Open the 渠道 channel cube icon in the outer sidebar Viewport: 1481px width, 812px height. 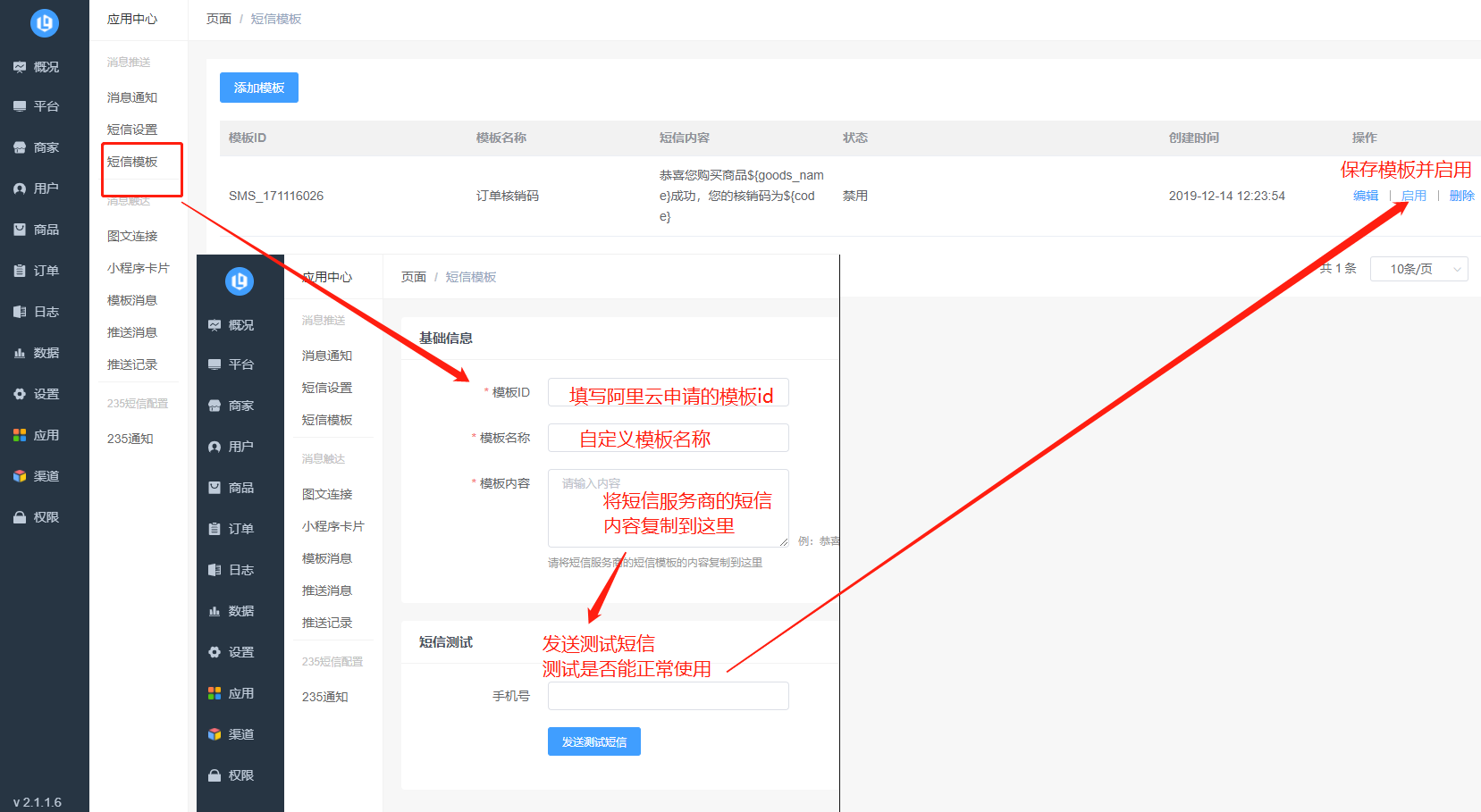20,476
